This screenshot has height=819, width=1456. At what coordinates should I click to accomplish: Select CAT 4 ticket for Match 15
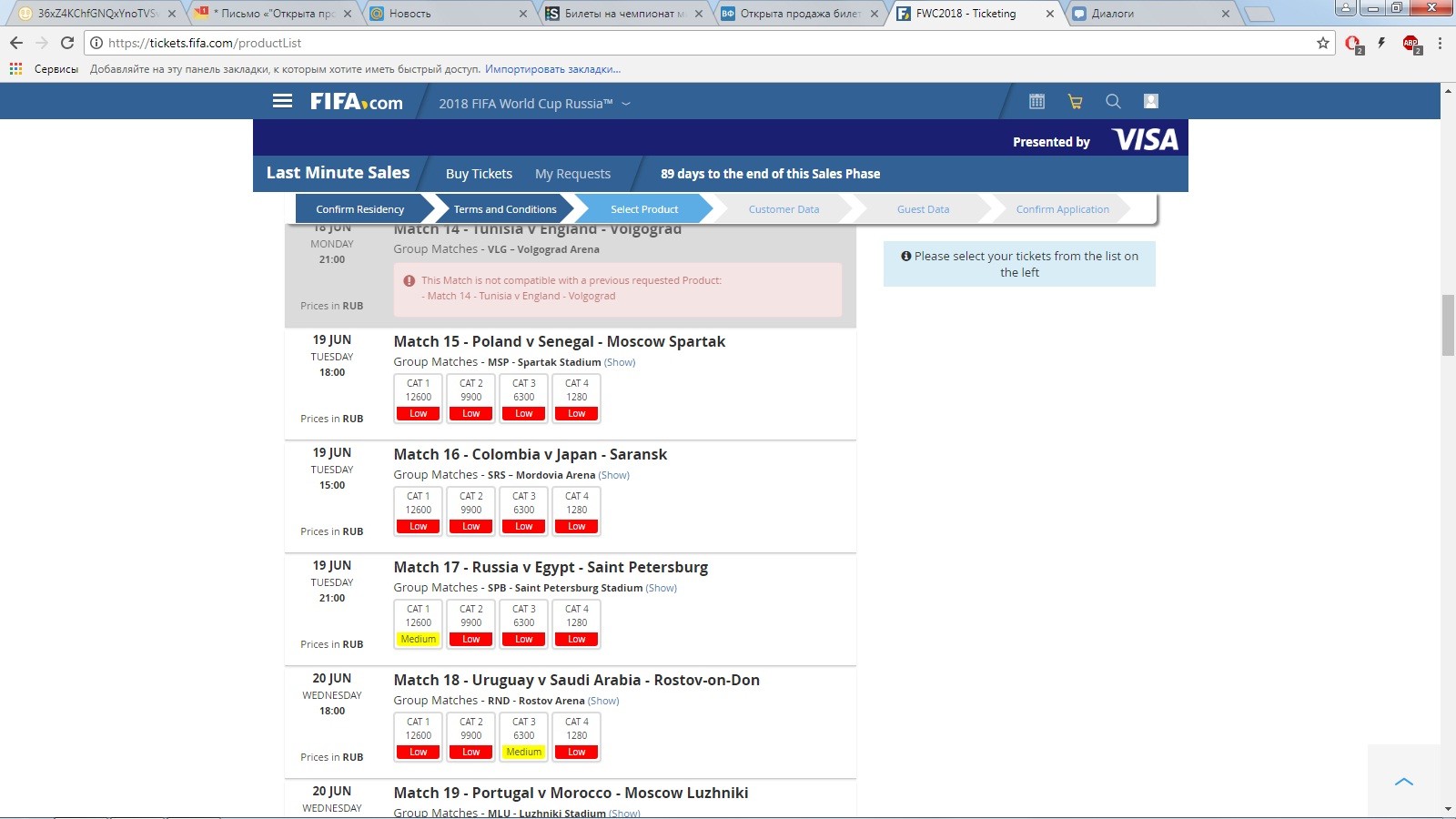click(577, 399)
